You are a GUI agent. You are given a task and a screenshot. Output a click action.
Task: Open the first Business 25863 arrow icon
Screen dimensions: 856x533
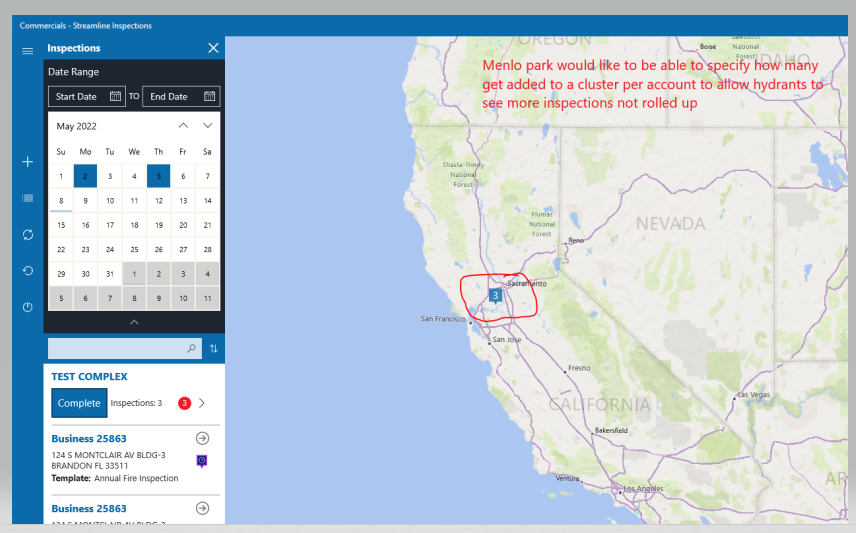tap(202, 438)
